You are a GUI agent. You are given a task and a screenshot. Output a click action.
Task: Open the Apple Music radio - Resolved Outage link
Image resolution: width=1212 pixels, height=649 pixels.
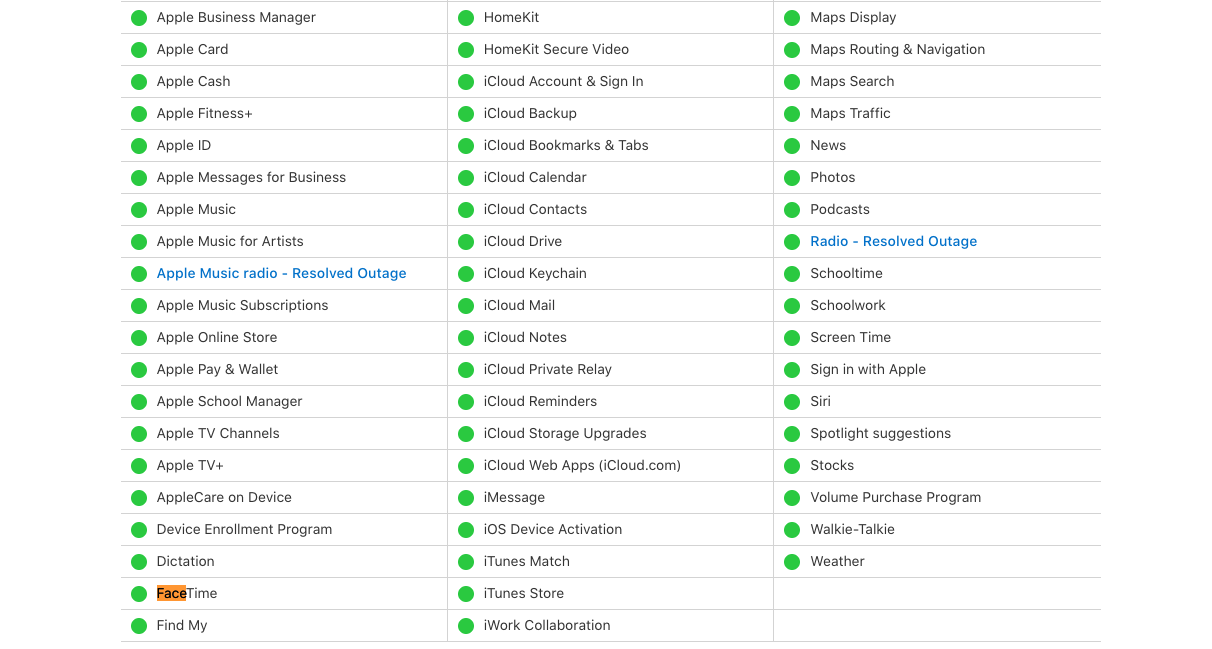(x=281, y=273)
